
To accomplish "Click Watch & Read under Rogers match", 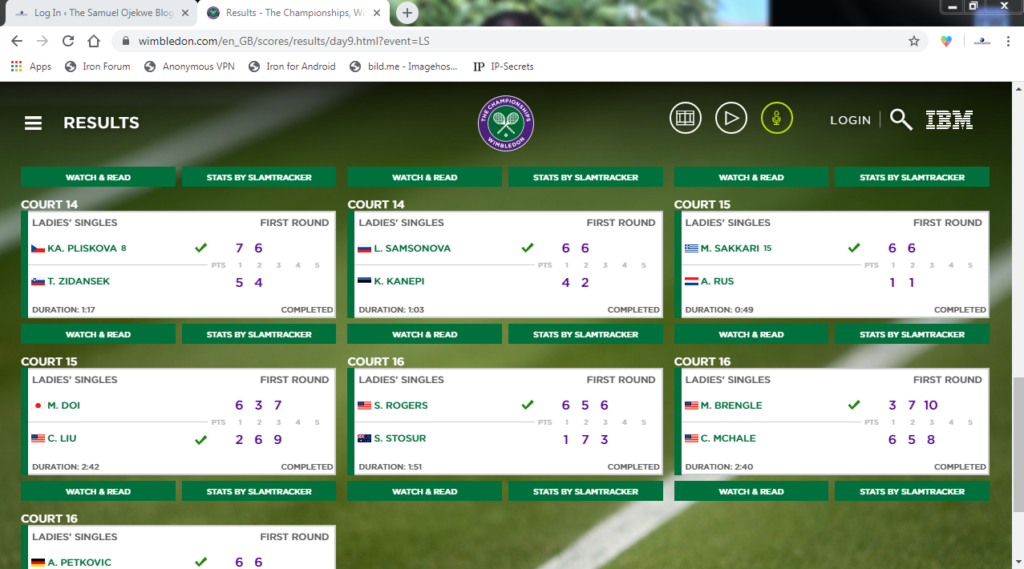I will [x=424, y=491].
